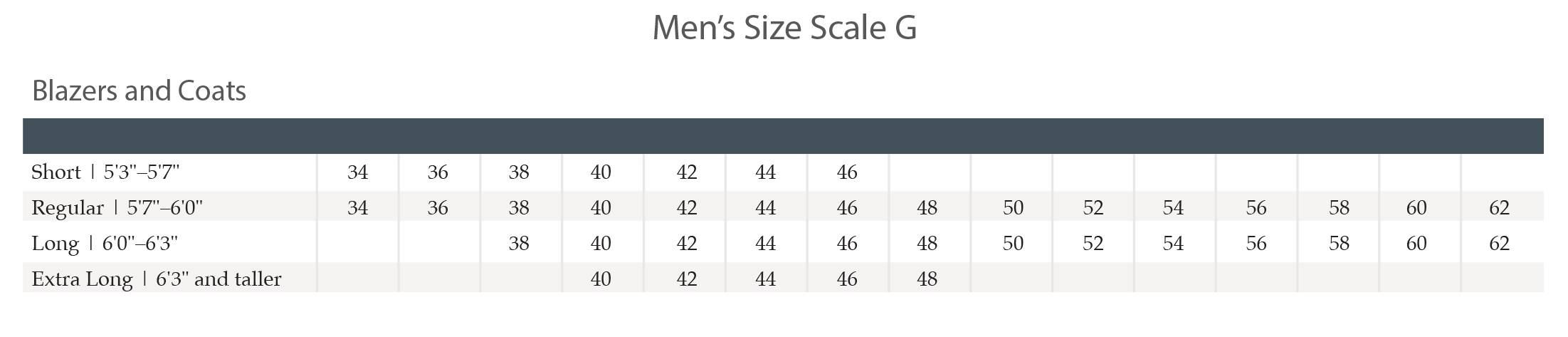The image size is (1568, 337).
Task: Select the "Long | 6'0"–6'3"" row label
Action: tap(104, 244)
